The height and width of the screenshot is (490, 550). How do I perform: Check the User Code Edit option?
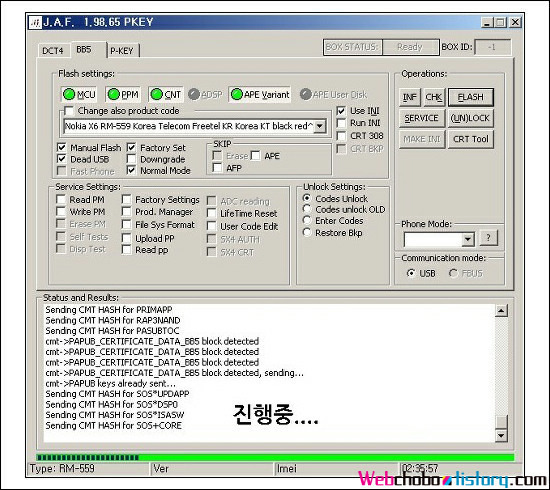(x=212, y=226)
